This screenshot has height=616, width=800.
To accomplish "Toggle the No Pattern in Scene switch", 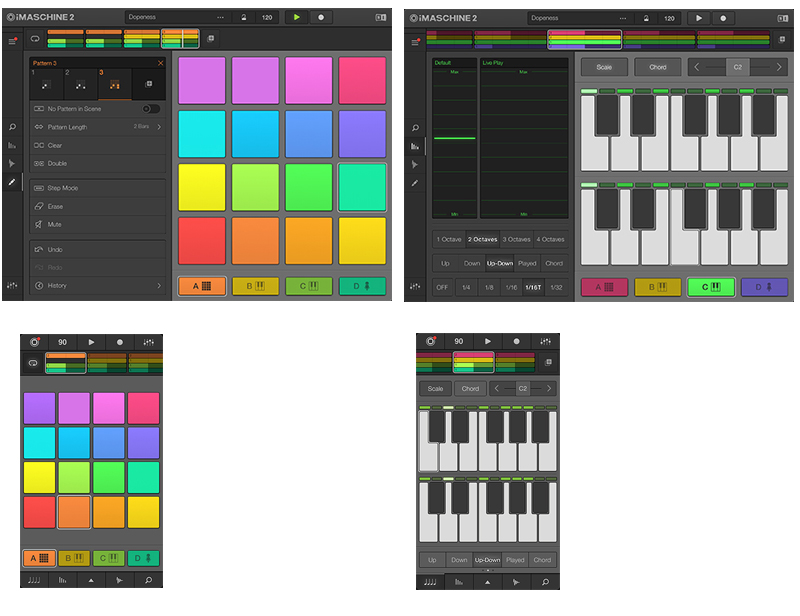I will click(150, 108).
